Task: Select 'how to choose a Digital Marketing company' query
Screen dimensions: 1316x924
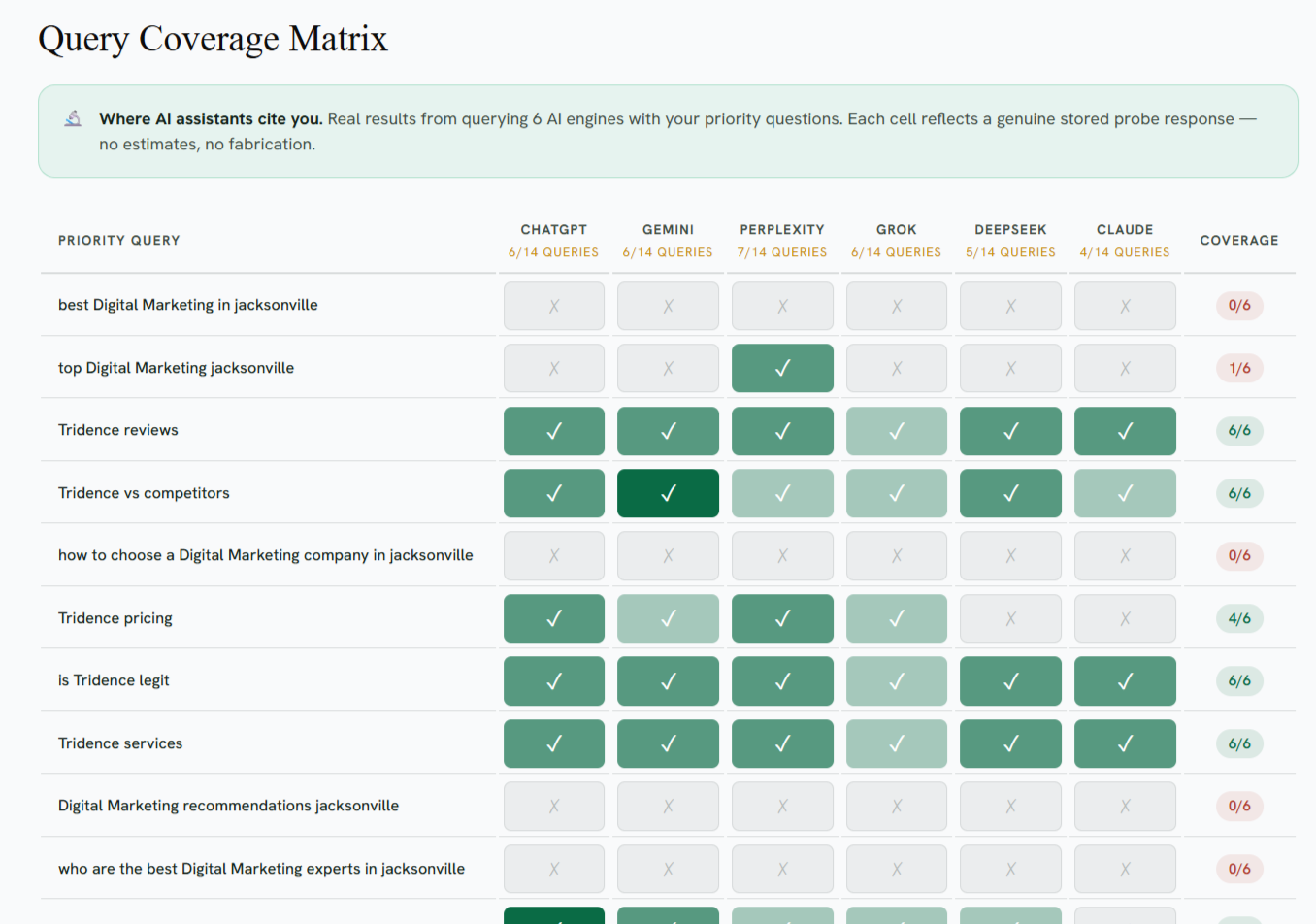Action: click(x=266, y=555)
